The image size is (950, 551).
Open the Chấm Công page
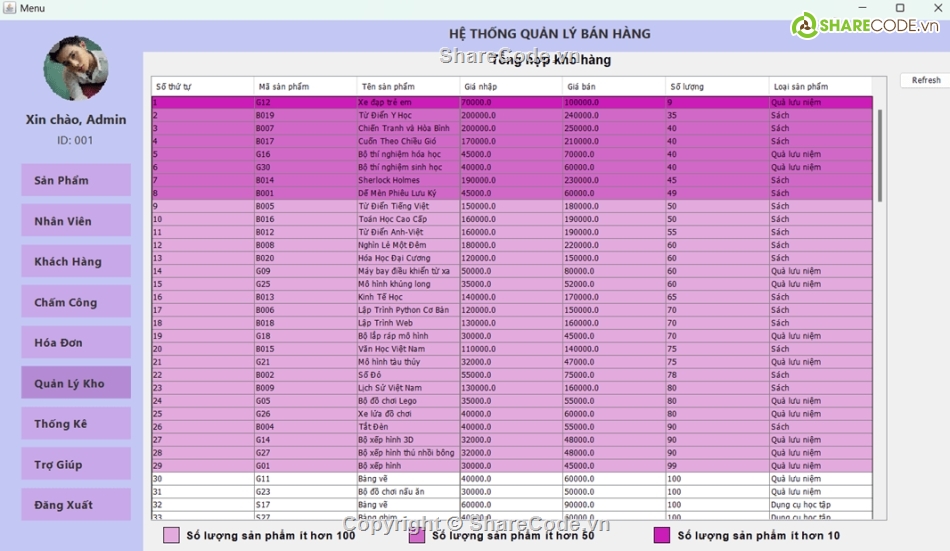click(76, 302)
